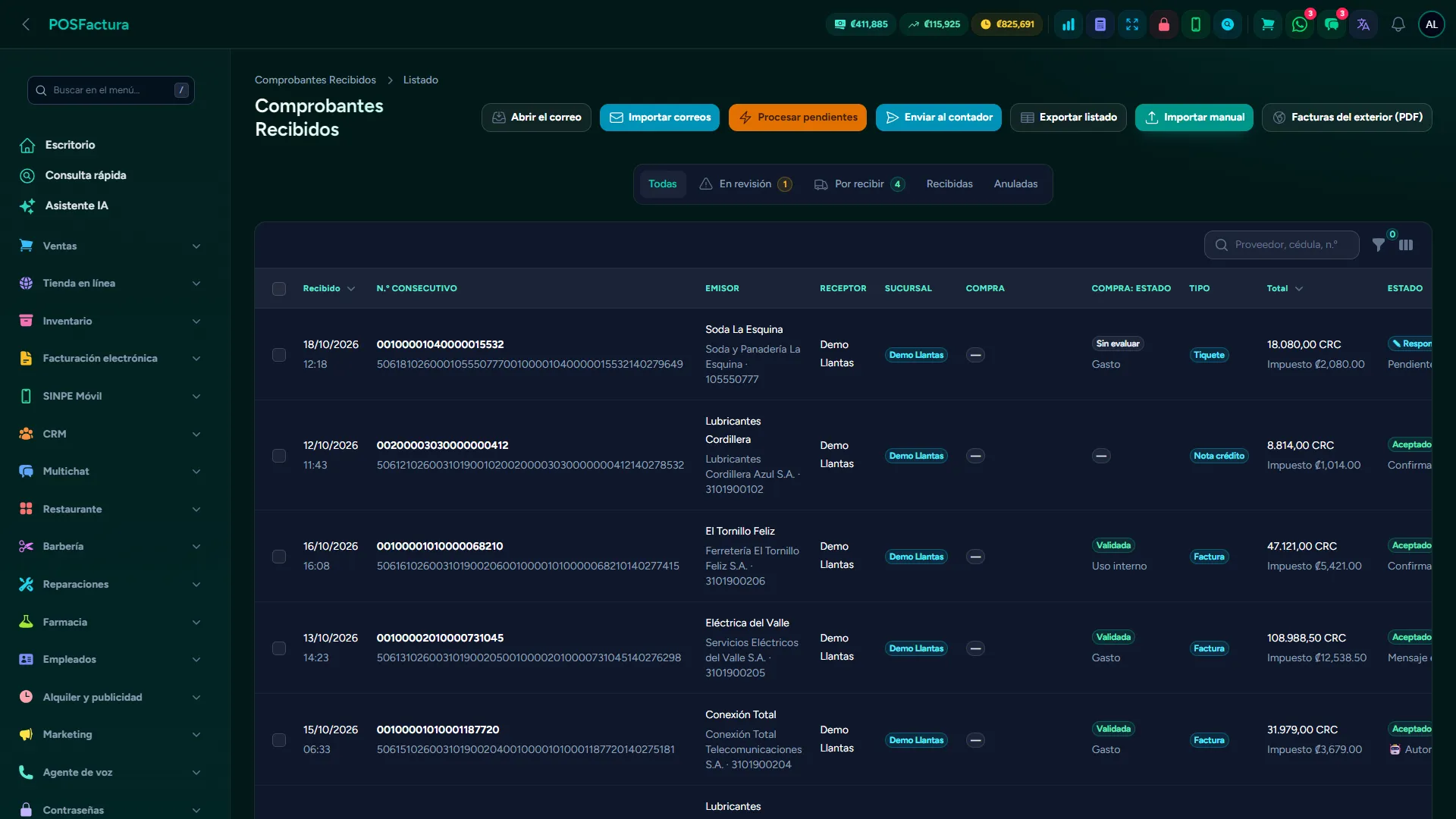
Task: Switch to Por recibir tab
Action: point(860,184)
